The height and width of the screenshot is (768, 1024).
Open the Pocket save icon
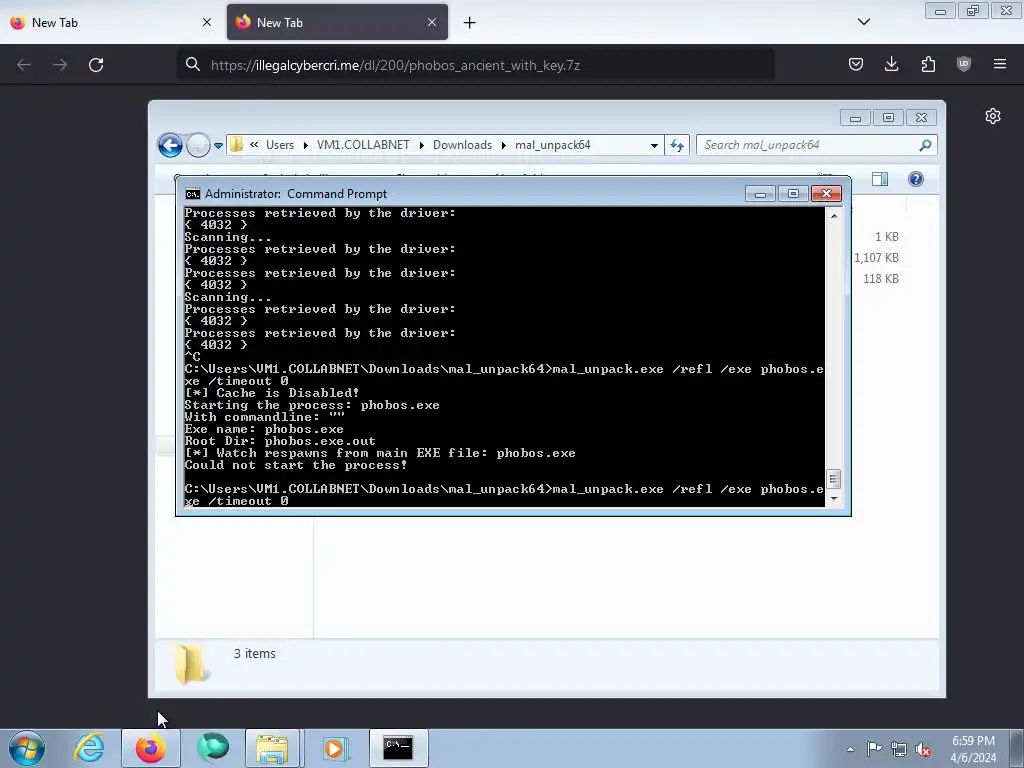point(856,64)
